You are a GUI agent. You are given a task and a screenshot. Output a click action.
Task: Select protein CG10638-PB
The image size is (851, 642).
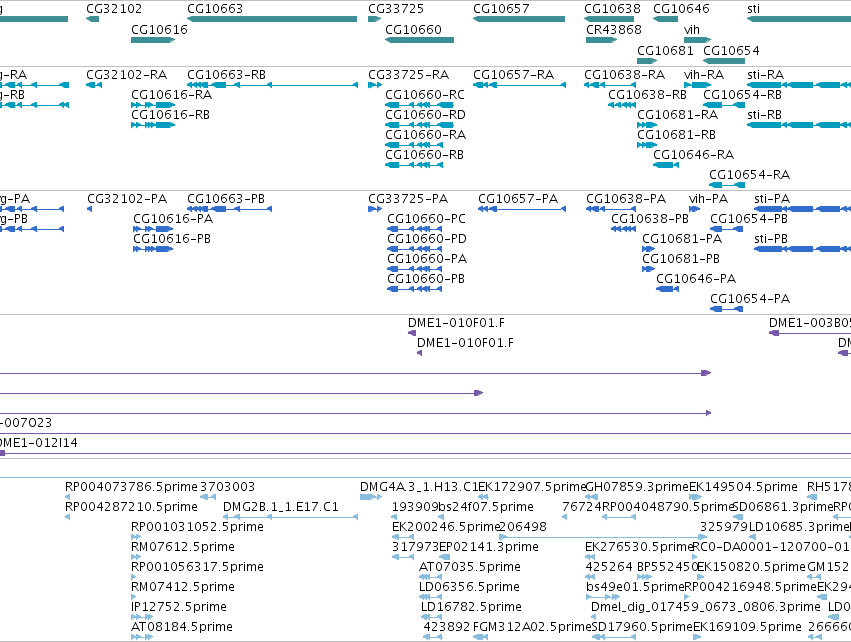(650, 218)
